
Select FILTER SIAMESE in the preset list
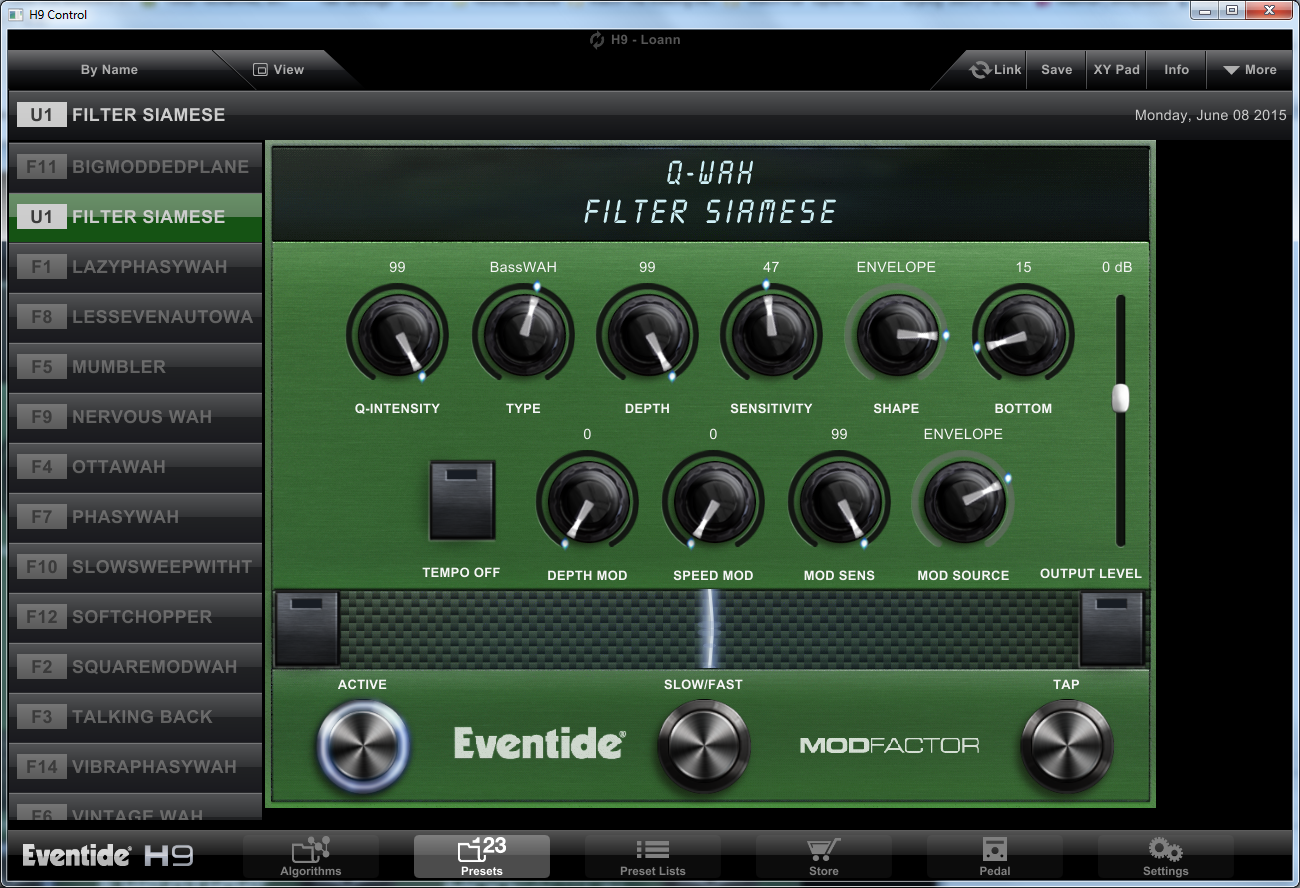tap(135, 217)
